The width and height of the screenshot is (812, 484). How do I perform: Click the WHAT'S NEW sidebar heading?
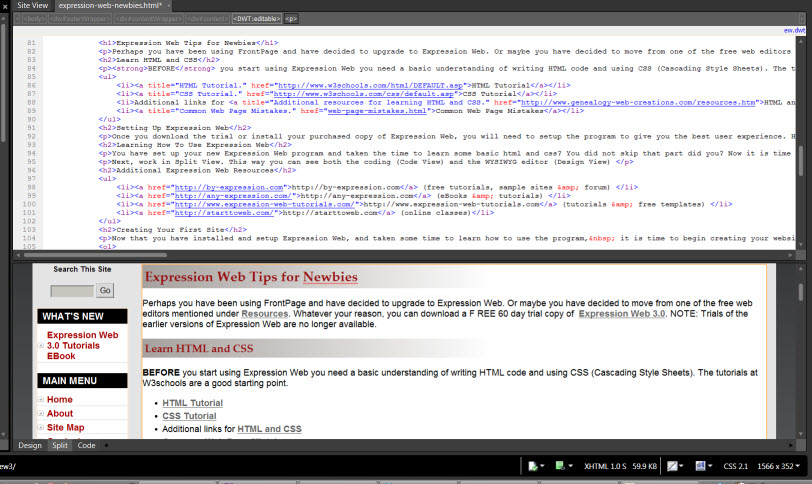click(x=82, y=316)
